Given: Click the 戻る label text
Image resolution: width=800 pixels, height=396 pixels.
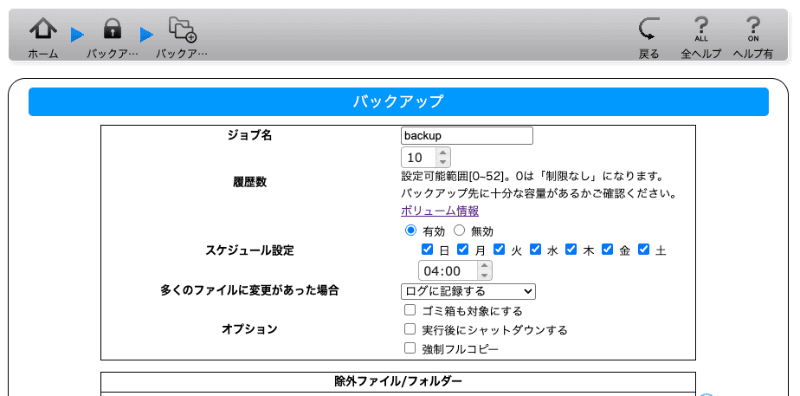Looking at the screenshot, I should coord(649,54).
